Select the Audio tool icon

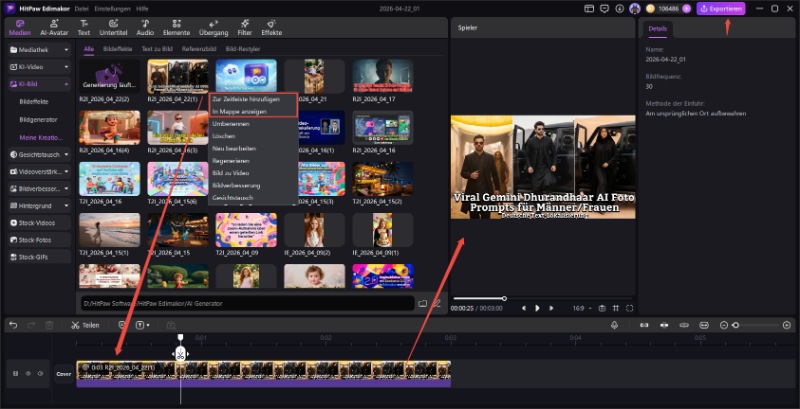[x=145, y=27]
